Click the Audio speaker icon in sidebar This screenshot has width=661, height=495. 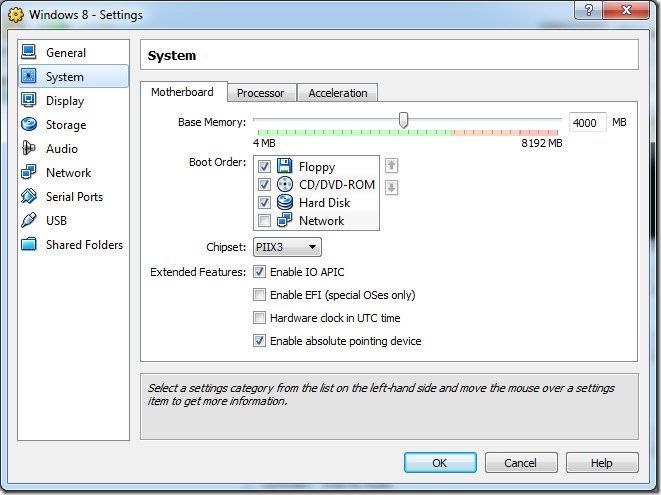coord(29,148)
